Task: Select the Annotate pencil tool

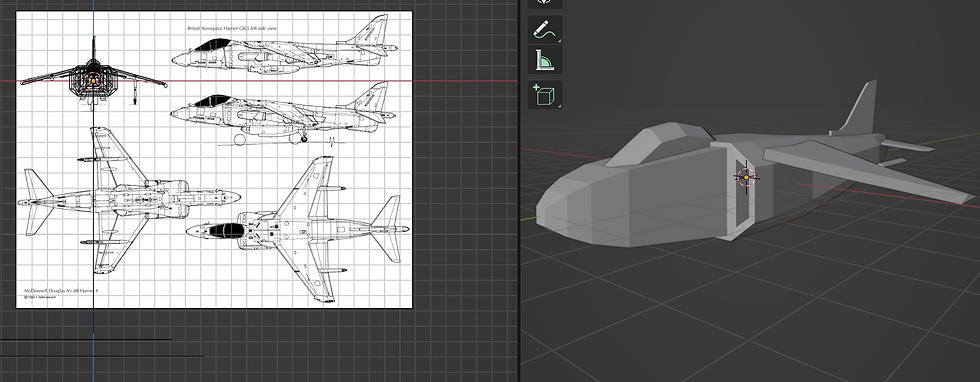Action: (544, 29)
